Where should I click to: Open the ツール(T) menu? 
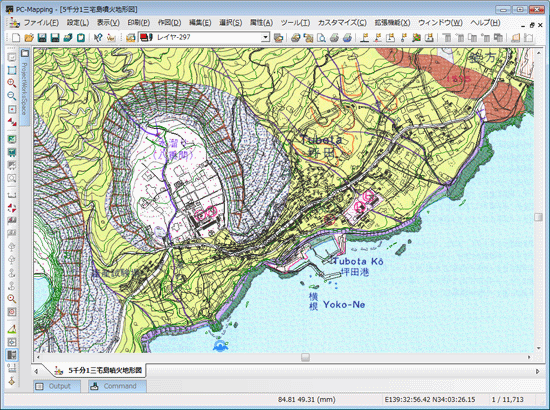pos(295,23)
